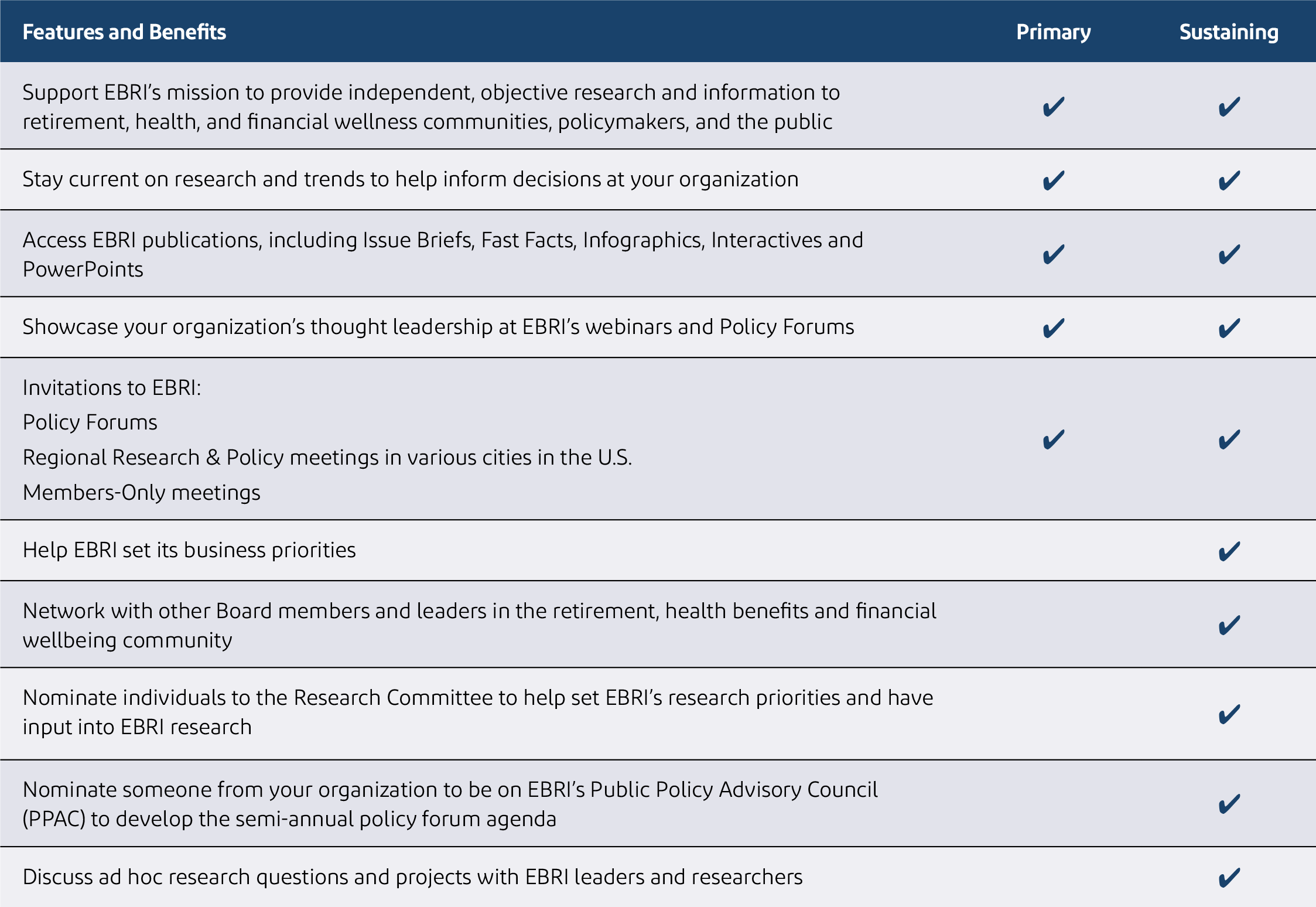Click Sustaining checkmark for Discuss ad hoc research
The width and height of the screenshot is (1316, 907).
[x=1229, y=878]
